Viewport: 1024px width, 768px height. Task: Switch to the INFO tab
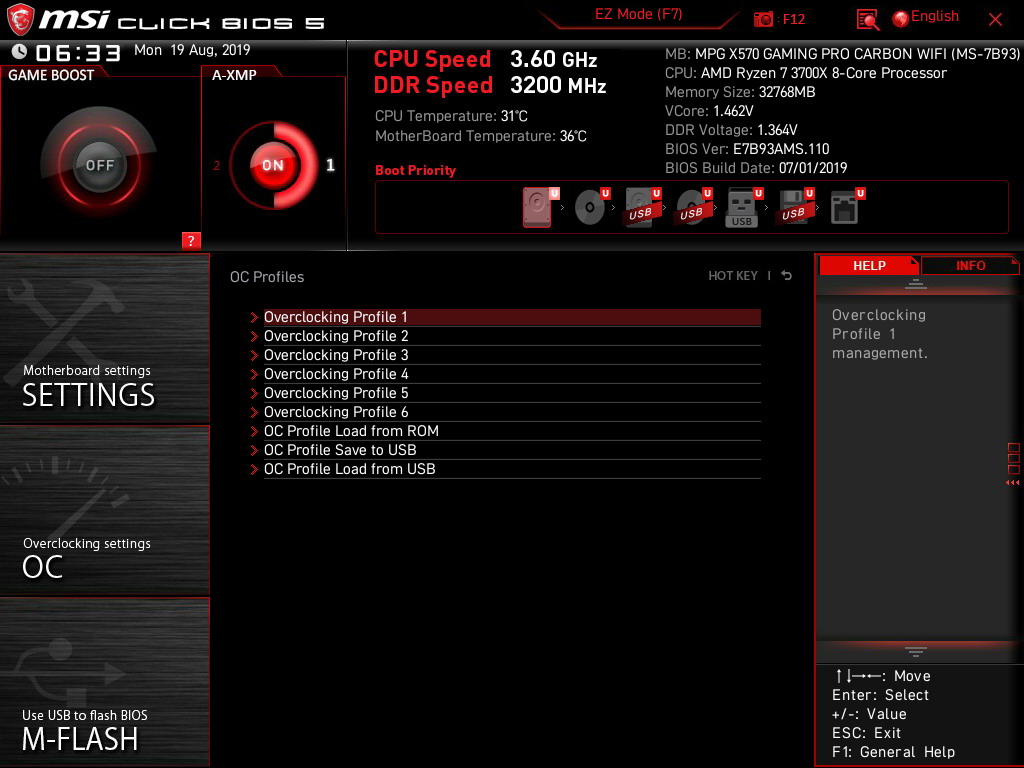(x=970, y=265)
